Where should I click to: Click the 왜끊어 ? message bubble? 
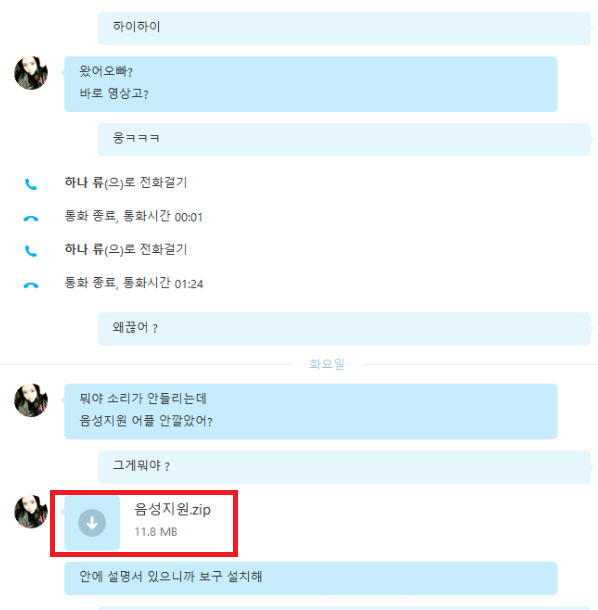(x=344, y=328)
